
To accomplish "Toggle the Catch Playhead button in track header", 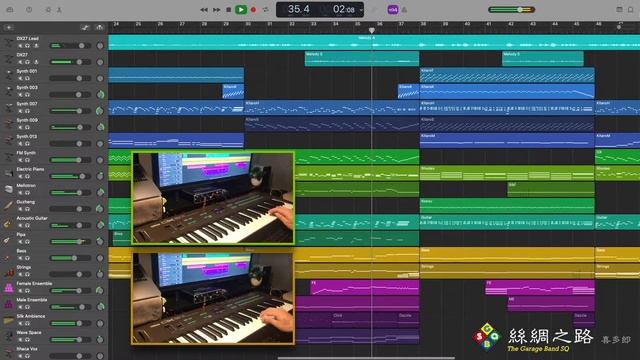I will point(99,28).
